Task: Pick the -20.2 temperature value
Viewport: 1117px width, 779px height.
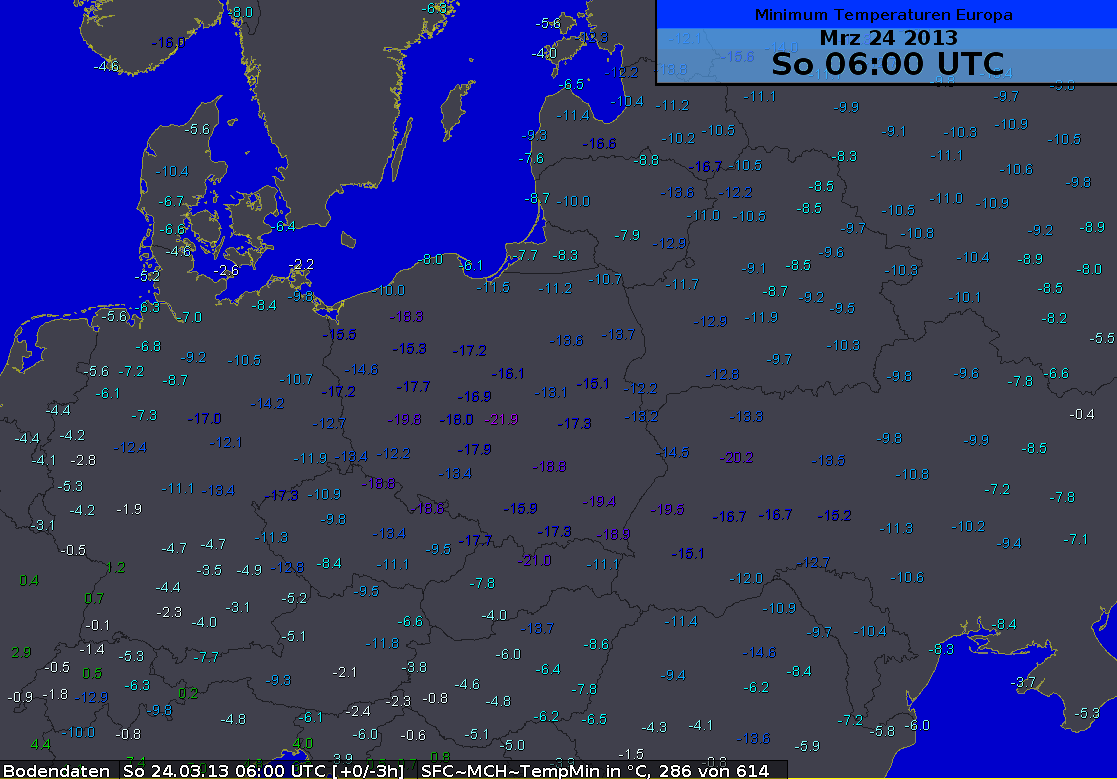Action: click(736, 458)
